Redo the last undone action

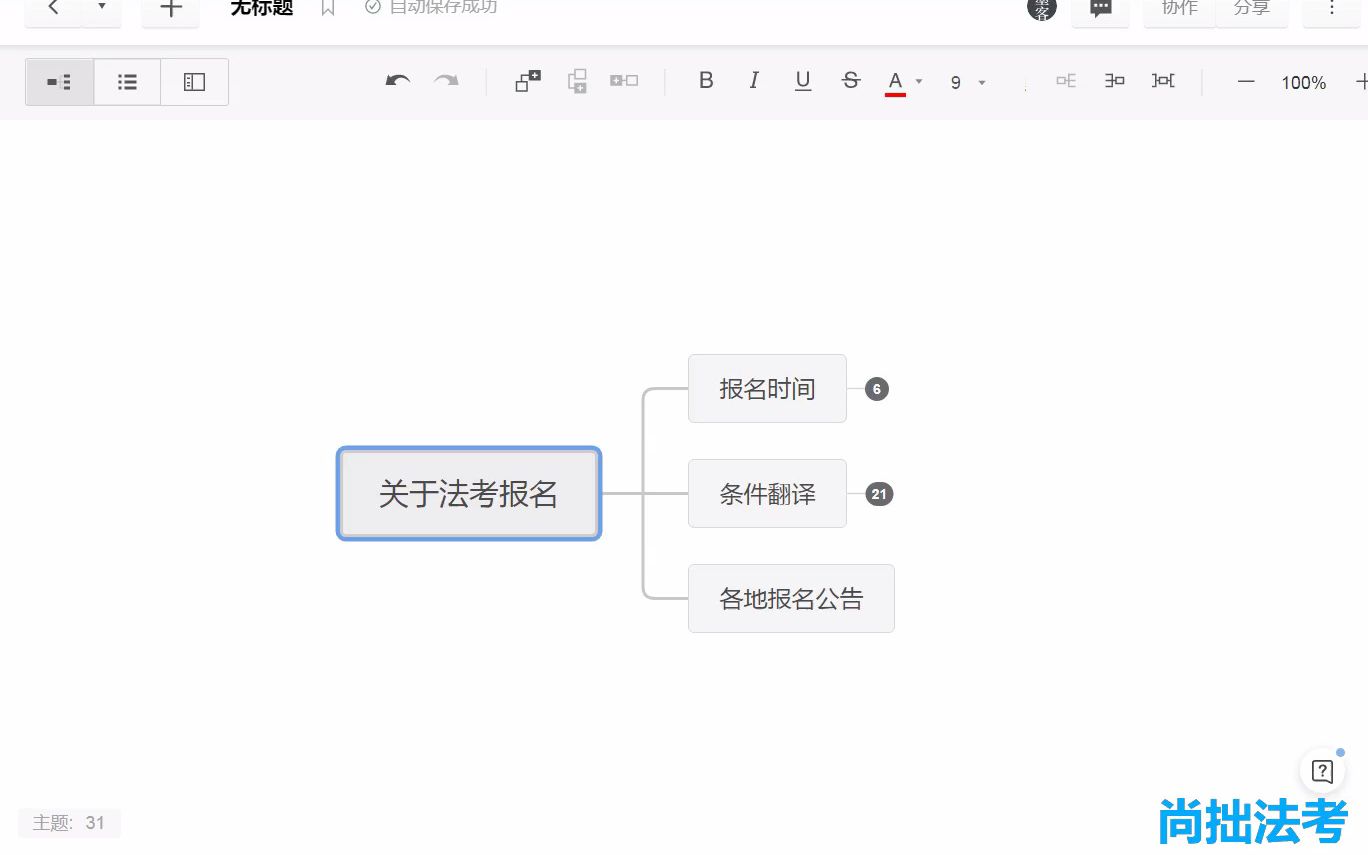coord(446,82)
